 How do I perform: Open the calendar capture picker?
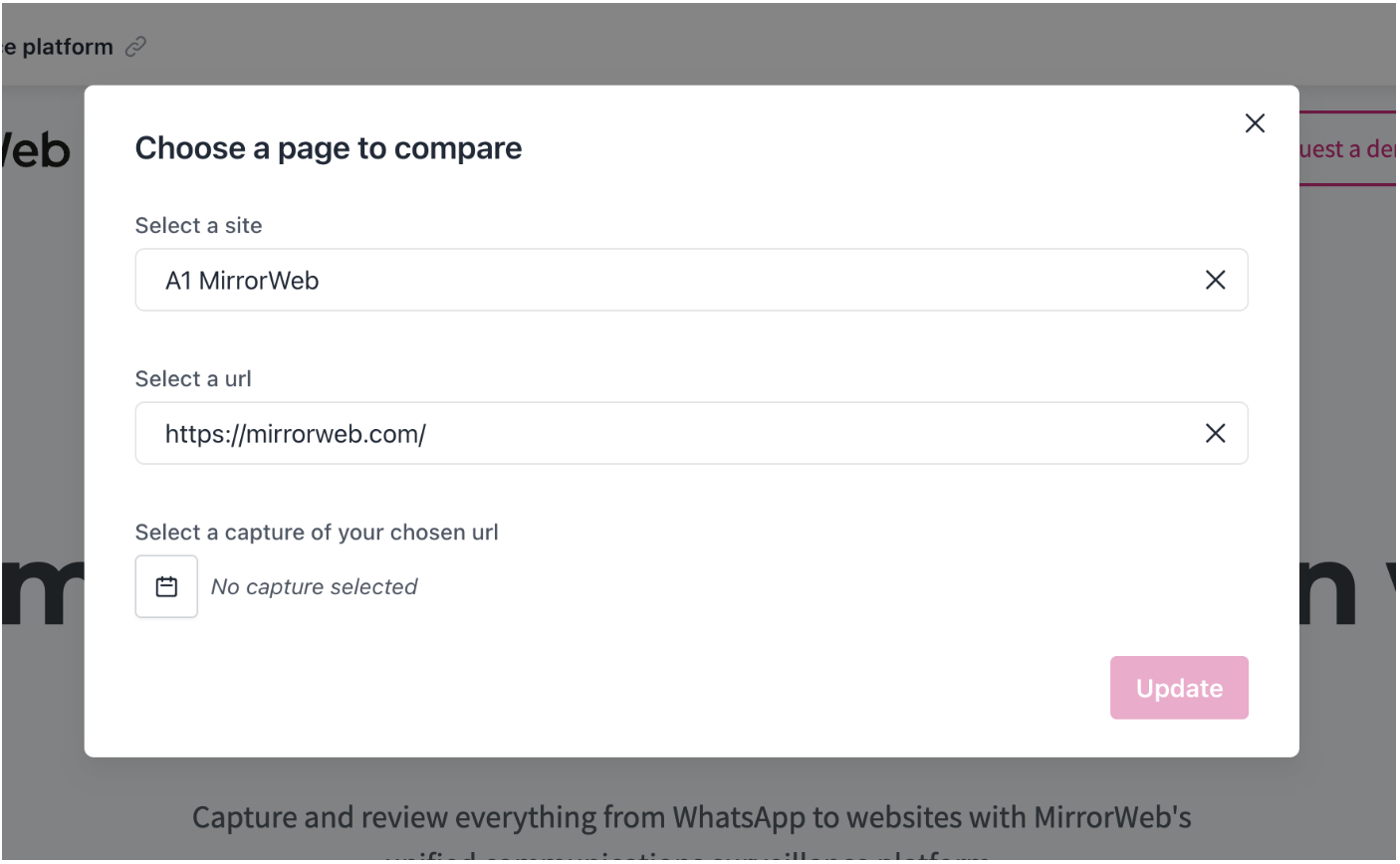pyautogui.click(x=166, y=586)
